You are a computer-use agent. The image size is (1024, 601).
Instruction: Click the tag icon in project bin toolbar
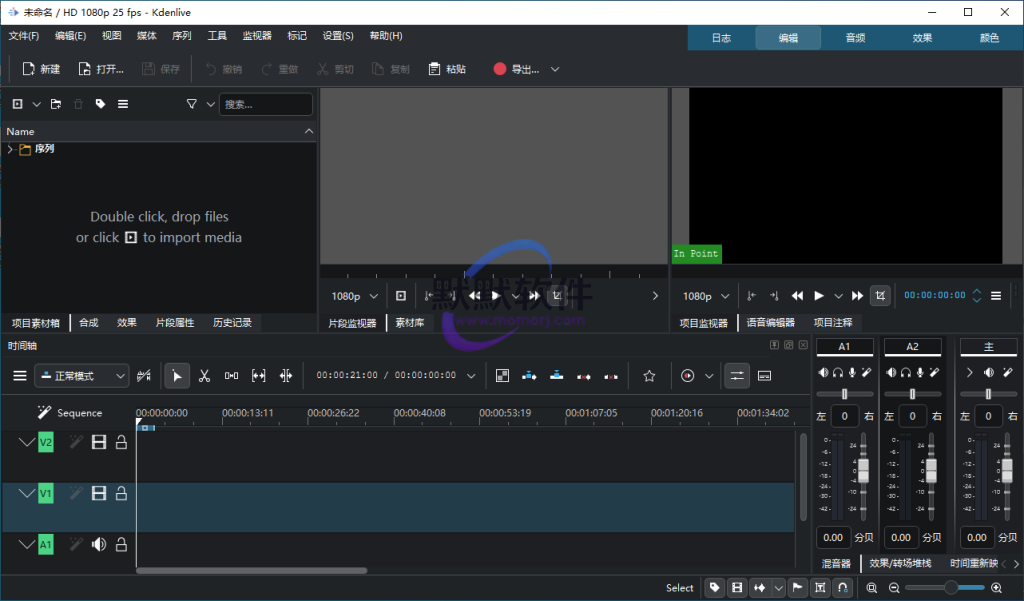100,104
